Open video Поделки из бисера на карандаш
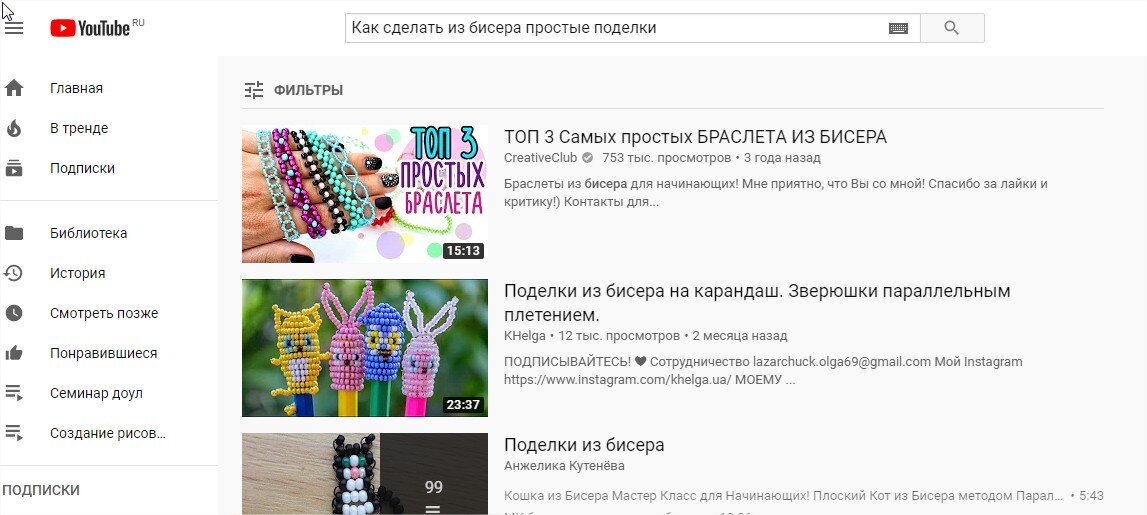Image resolution: width=1147 pixels, height=515 pixels. 757,303
